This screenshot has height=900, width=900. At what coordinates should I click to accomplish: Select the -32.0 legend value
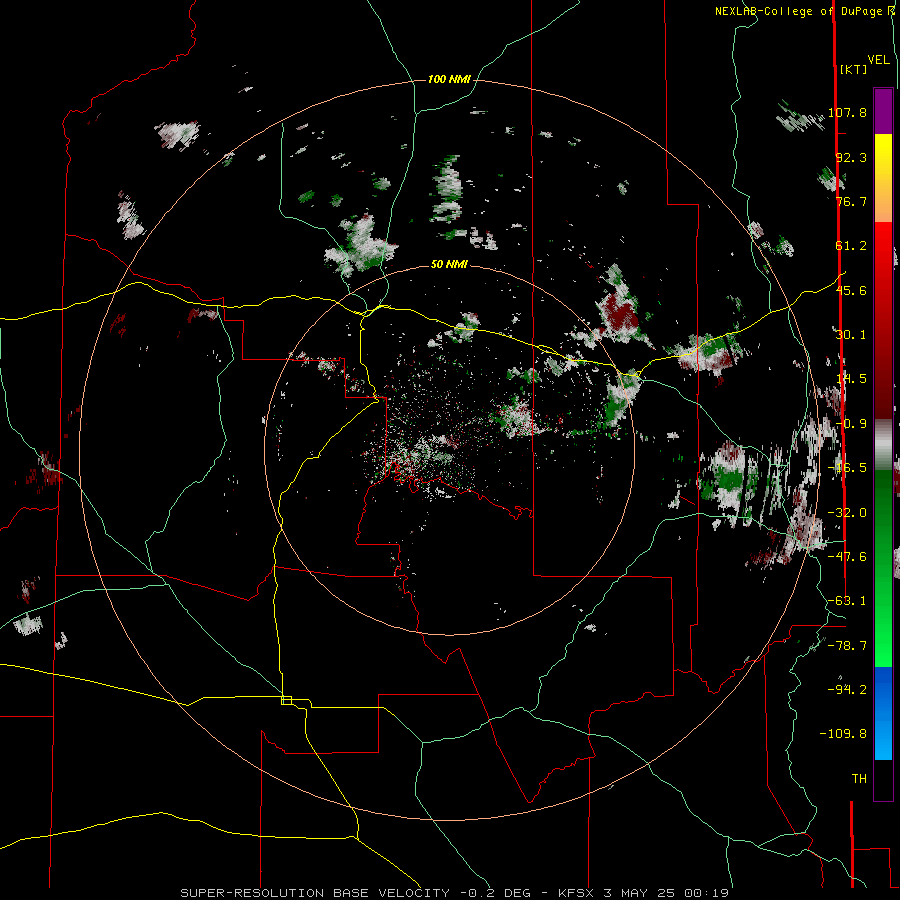tap(847, 513)
